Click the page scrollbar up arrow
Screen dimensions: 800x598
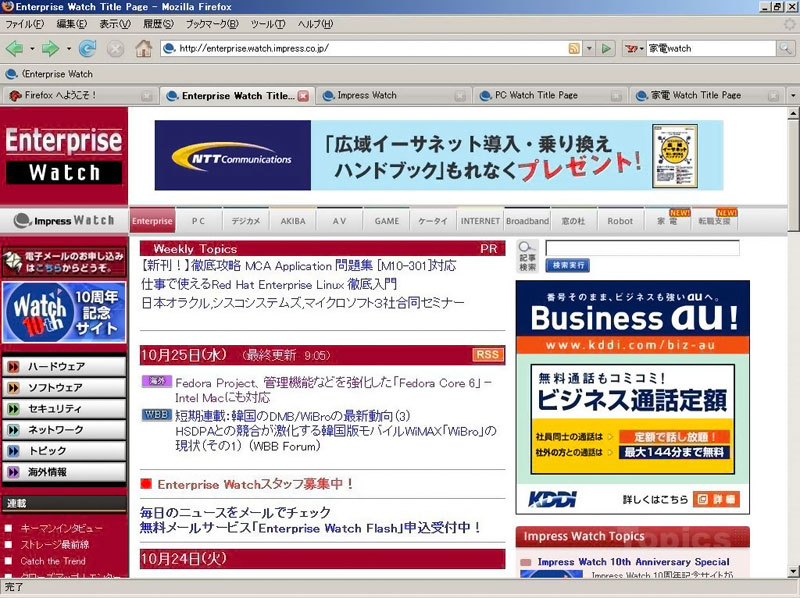pyautogui.click(x=793, y=113)
